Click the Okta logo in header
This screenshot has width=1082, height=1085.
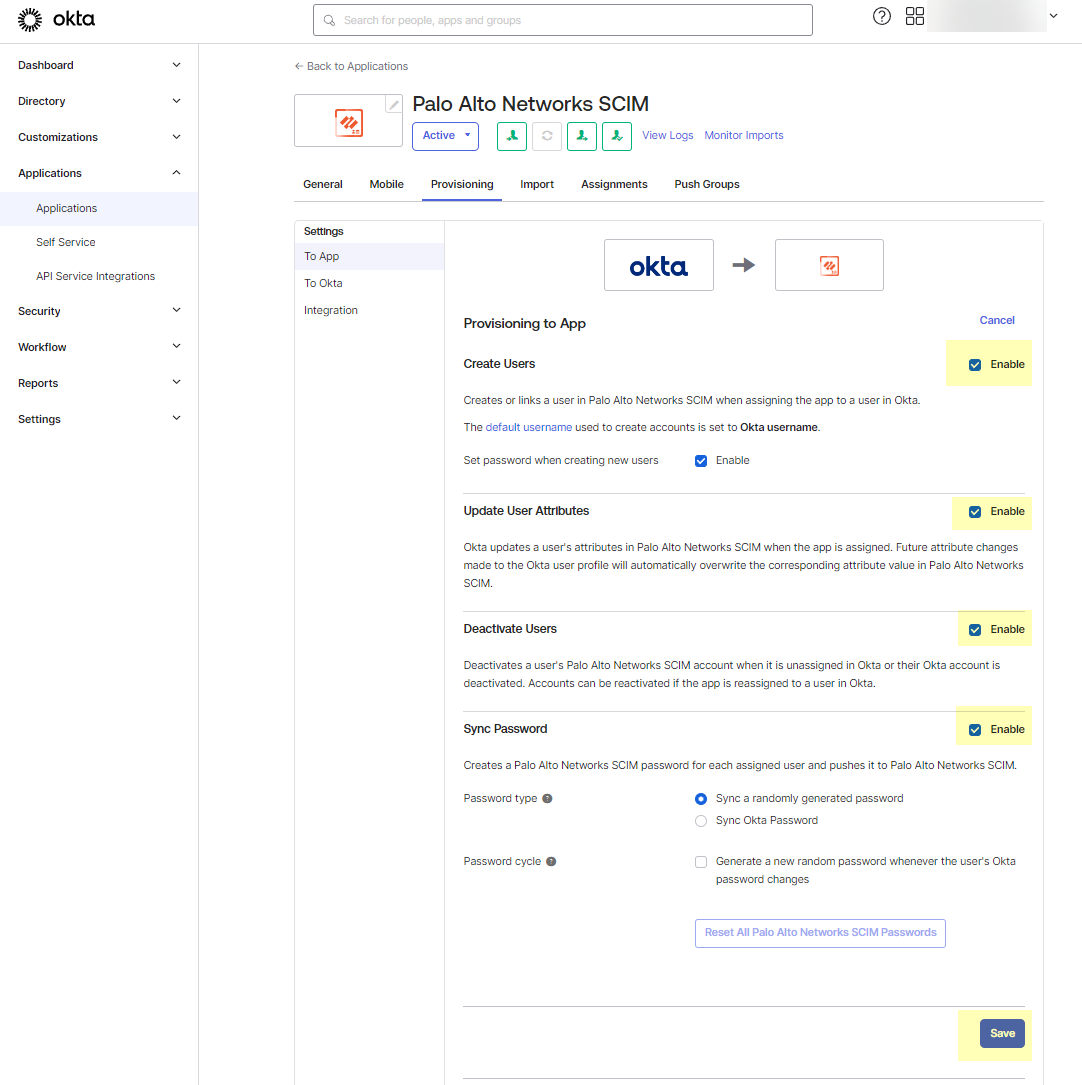coord(56,19)
